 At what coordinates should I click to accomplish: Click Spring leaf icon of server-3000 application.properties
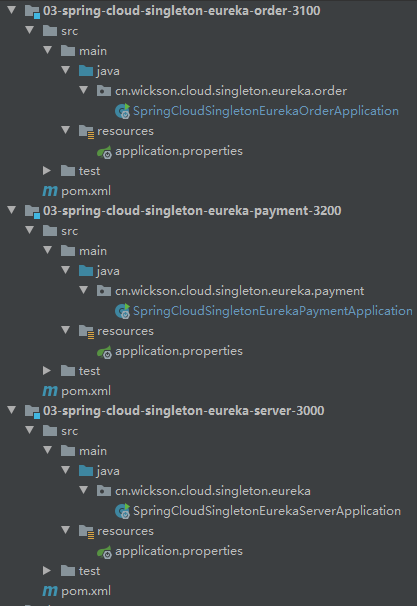(x=104, y=552)
